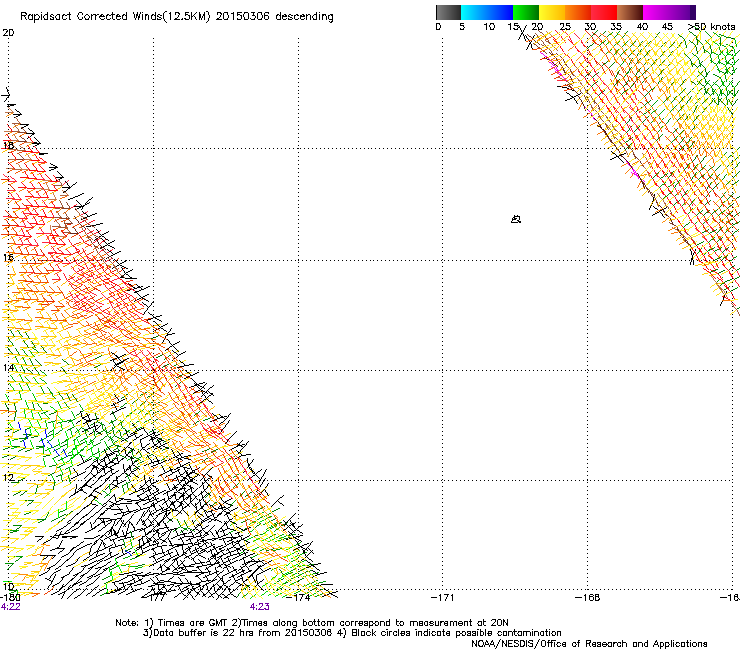Click the latitude label 20
This screenshot has height=650, width=740.
pos(8,33)
